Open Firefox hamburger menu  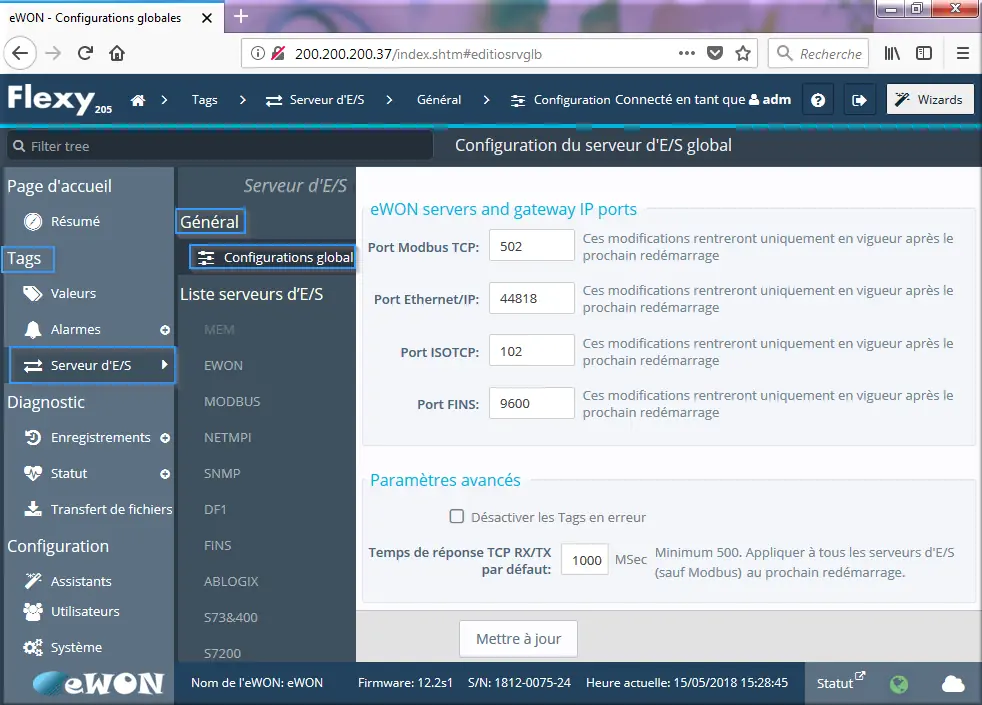[963, 53]
